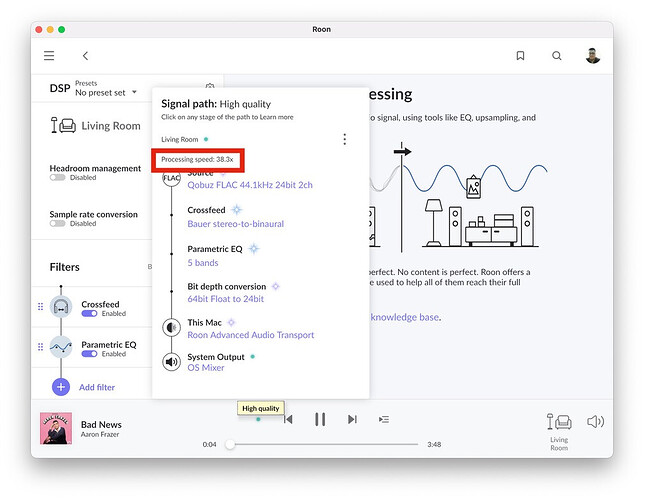Open the OS Mixer link
Screen dimensions: 645x500
tap(206, 368)
